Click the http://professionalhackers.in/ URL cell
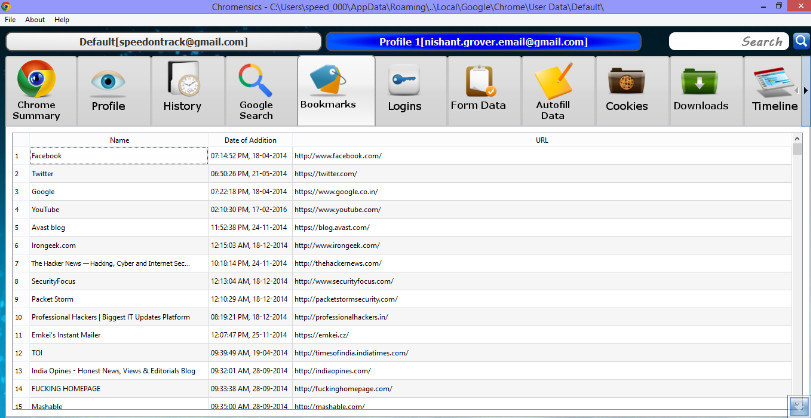The height and width of the screenshot is (418, 811). (542, 317)
